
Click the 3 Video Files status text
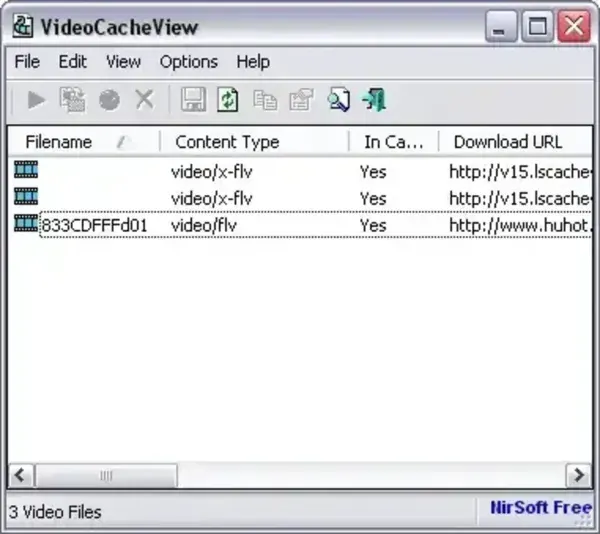tap(55, 512)
